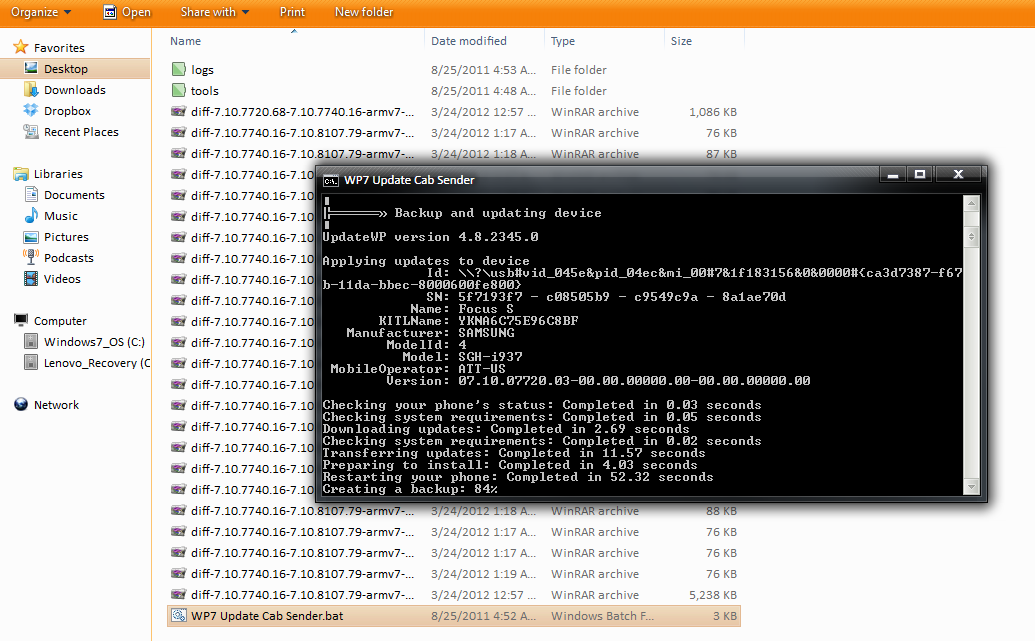Image resolution: width=1035 pixels, height=641 pixels.
Task: Click archive icon of the 1,086 KB file
Action: point(178,112)
